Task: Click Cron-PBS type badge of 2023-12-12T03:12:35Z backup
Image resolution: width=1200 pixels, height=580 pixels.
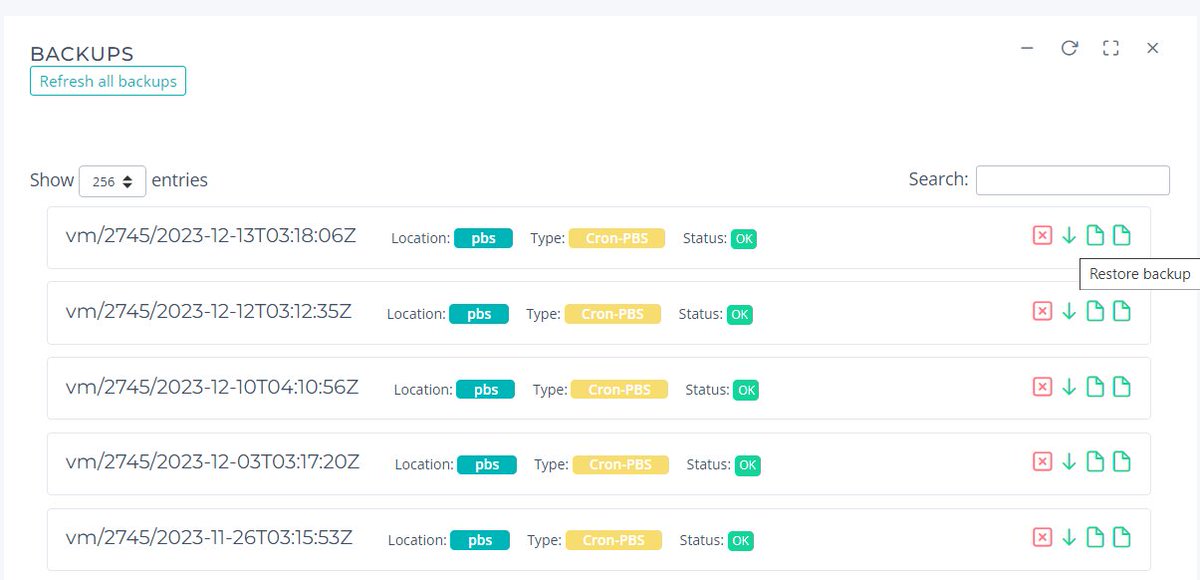Action: coord(613,314)
